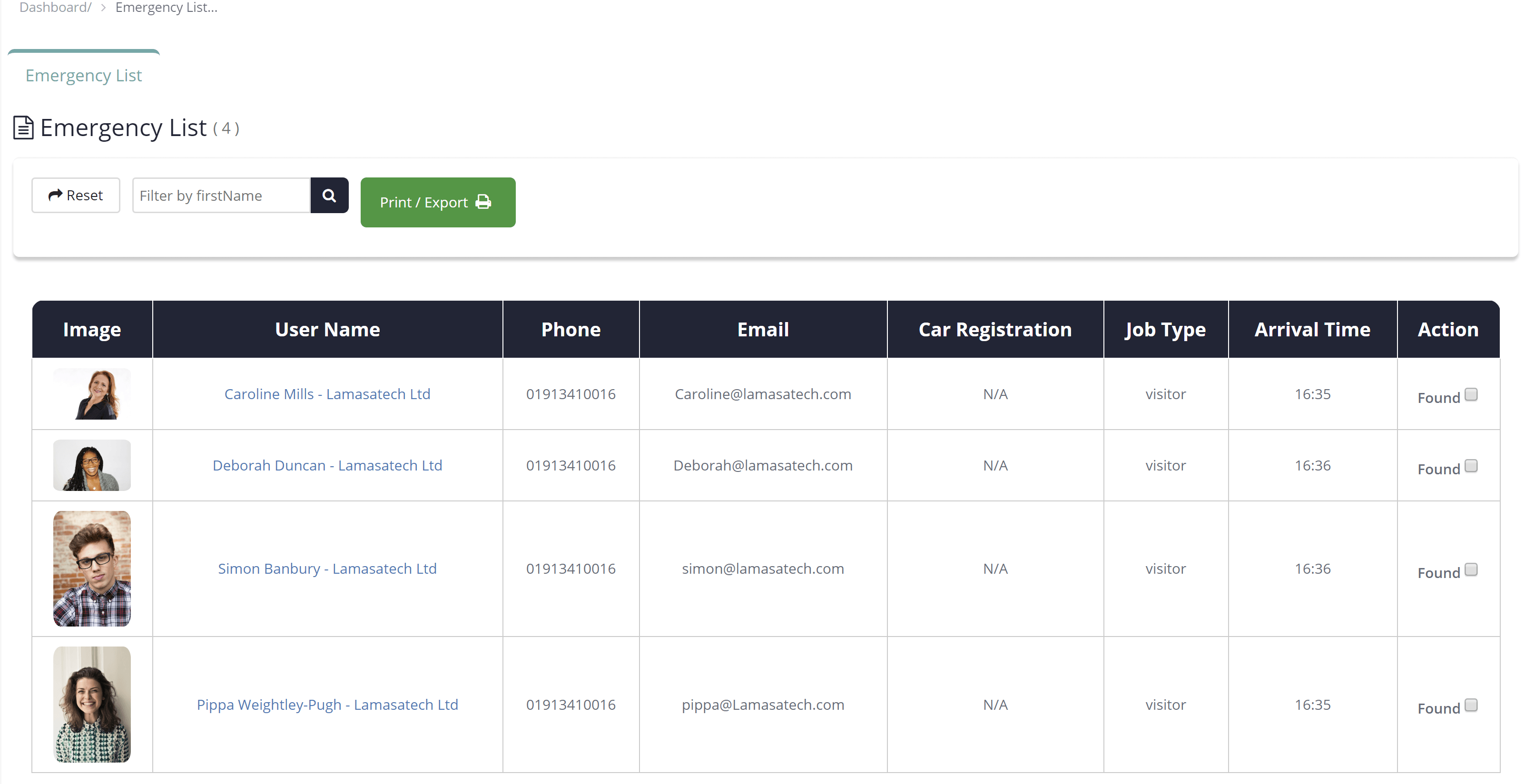This screenshot has width=1525, height=784.
Task: Click the Job Type column header
Action: tap(1166, 330)
